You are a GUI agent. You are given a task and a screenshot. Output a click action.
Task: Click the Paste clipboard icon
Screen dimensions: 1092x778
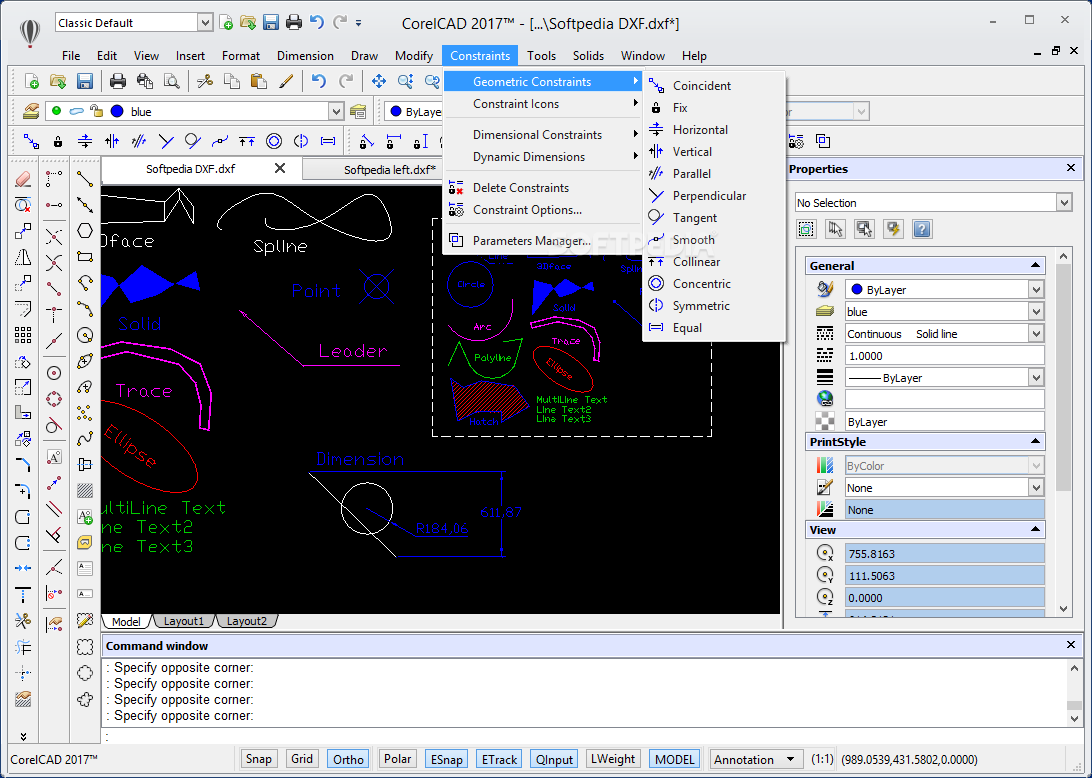pos(258,81)
